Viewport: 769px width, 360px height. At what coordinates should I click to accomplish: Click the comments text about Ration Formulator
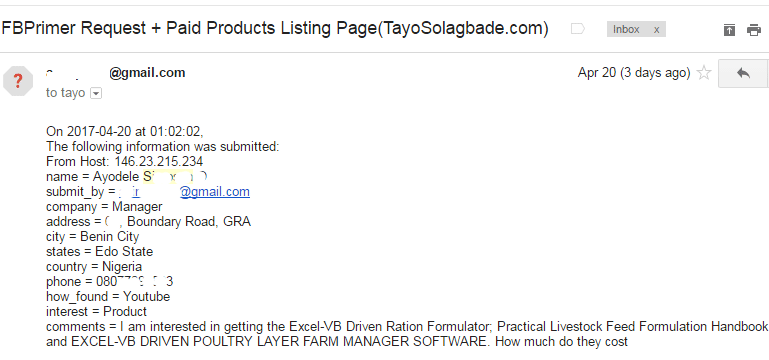point(407,334)
